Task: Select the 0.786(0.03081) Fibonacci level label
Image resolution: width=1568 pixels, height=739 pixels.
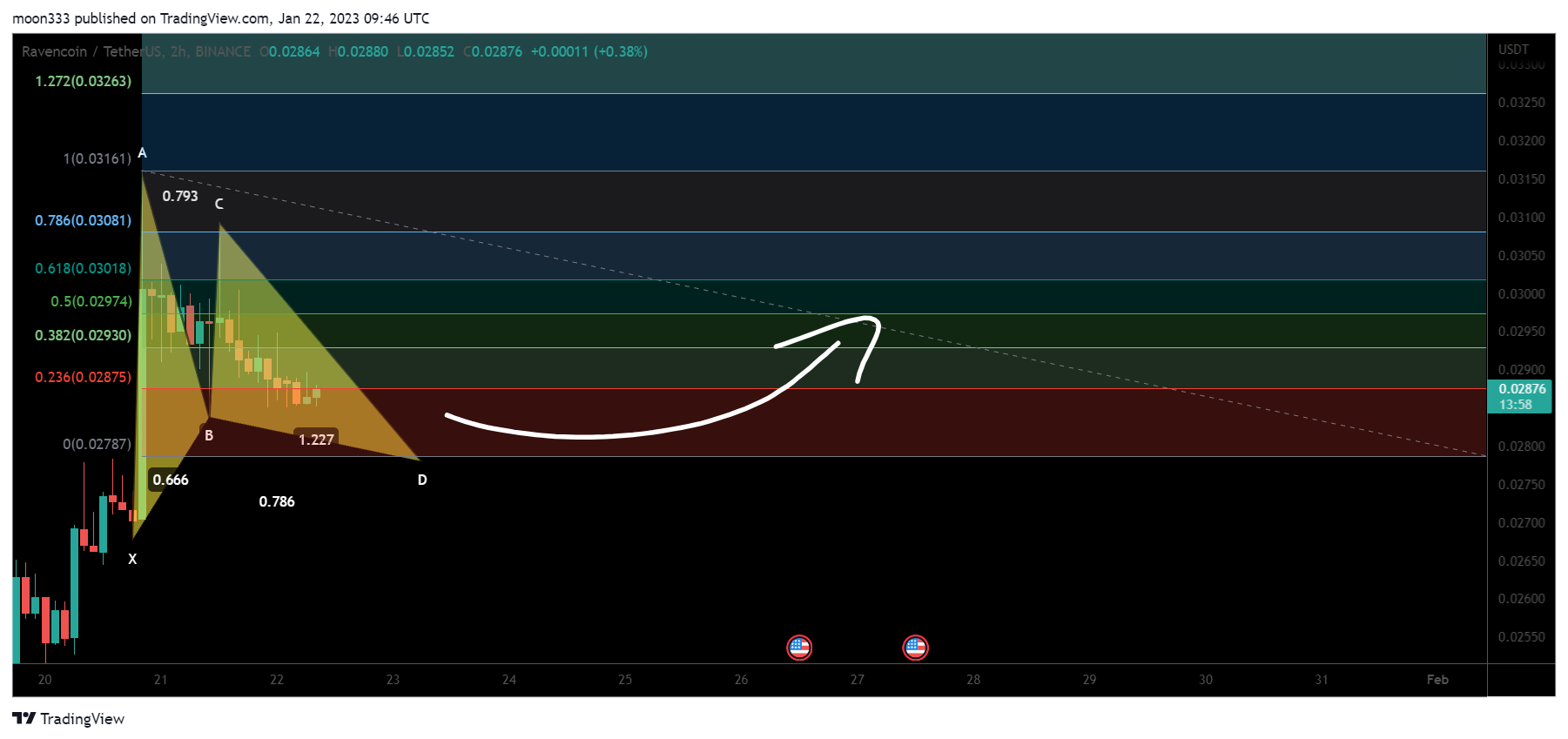Action: point(84,220)
